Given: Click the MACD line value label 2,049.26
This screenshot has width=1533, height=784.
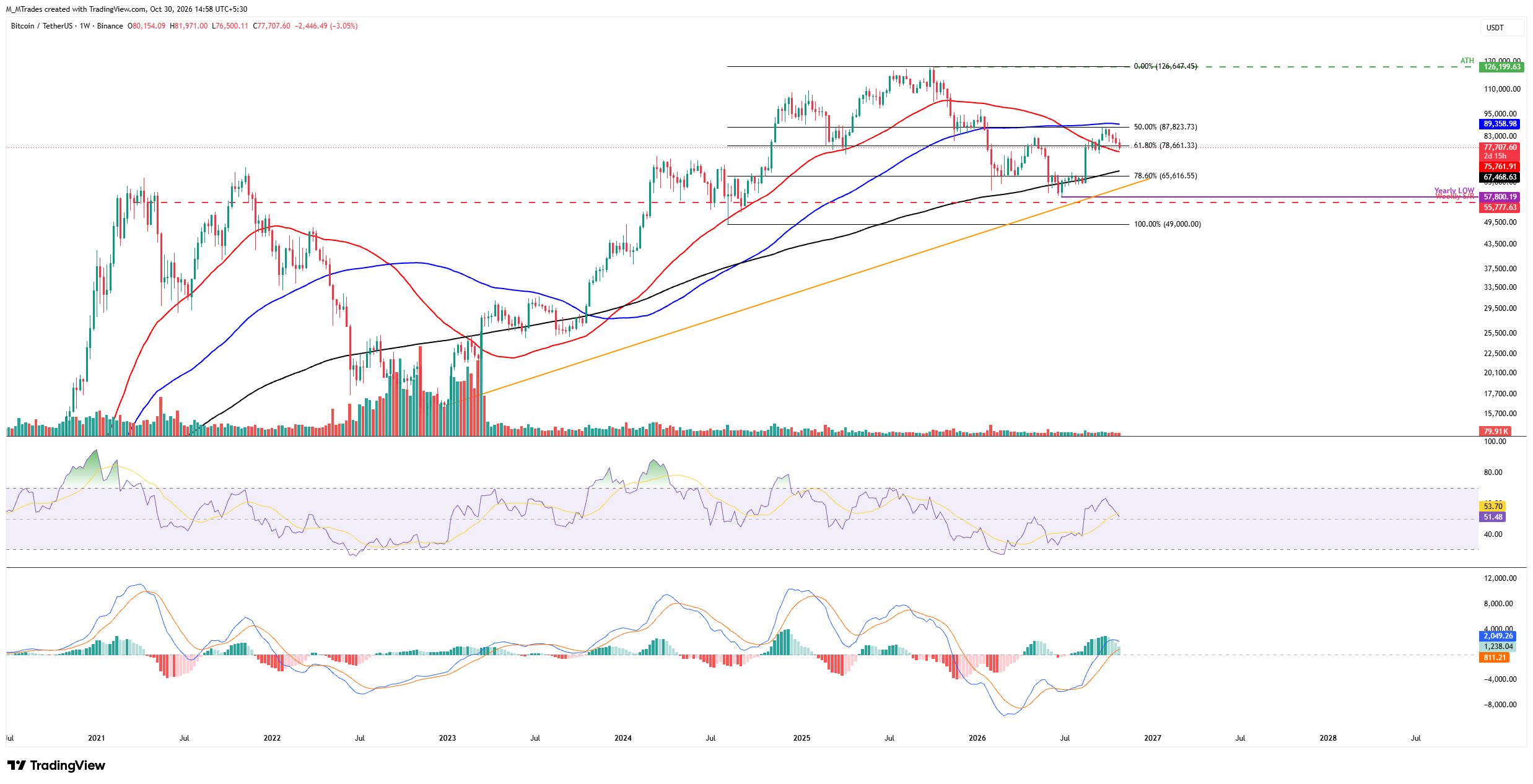Looking at the screenshot, I should [1498, 636].
